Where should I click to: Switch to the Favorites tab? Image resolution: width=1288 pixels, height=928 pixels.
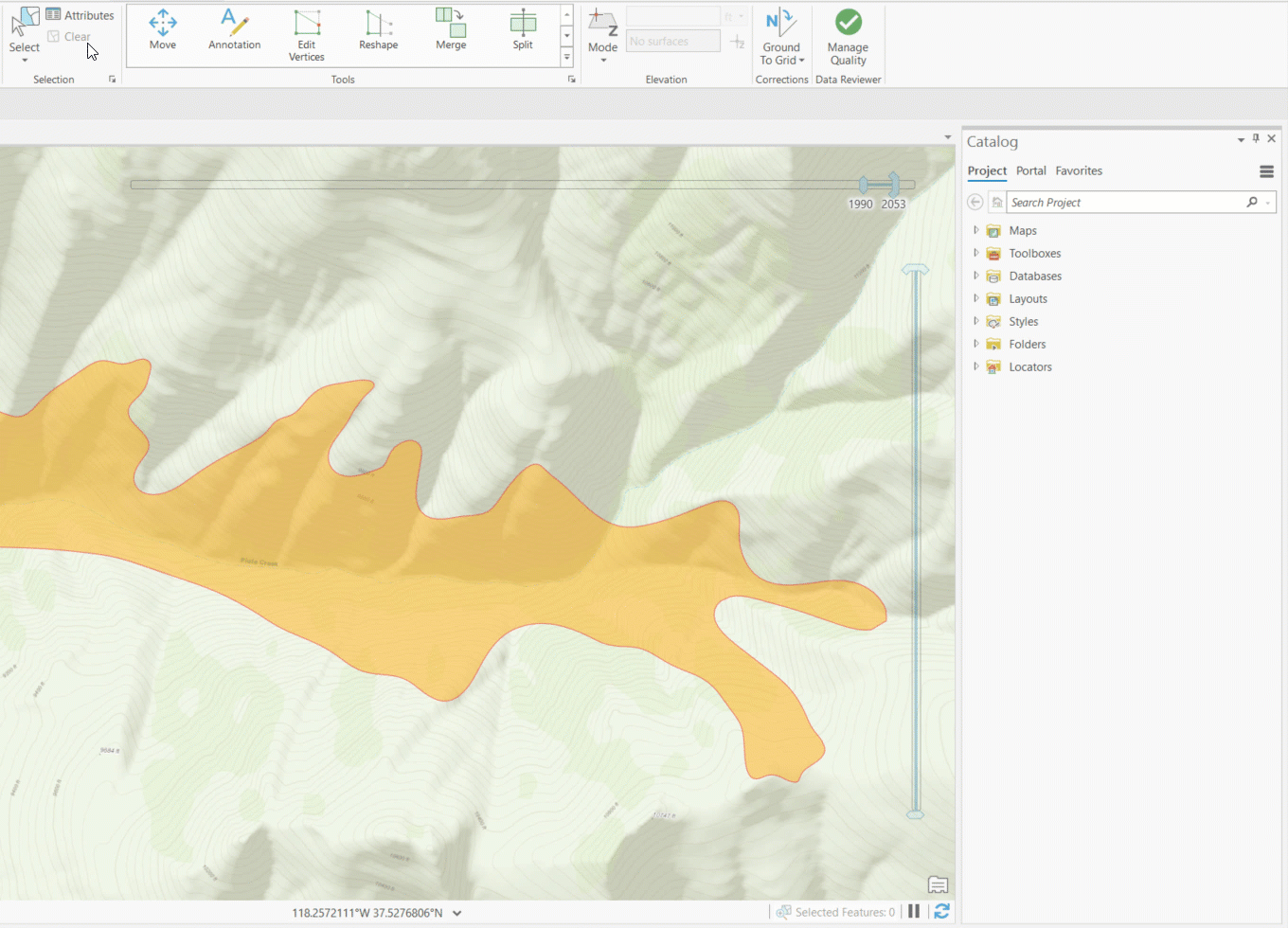pyautogui.click(x=1079, y=171)
